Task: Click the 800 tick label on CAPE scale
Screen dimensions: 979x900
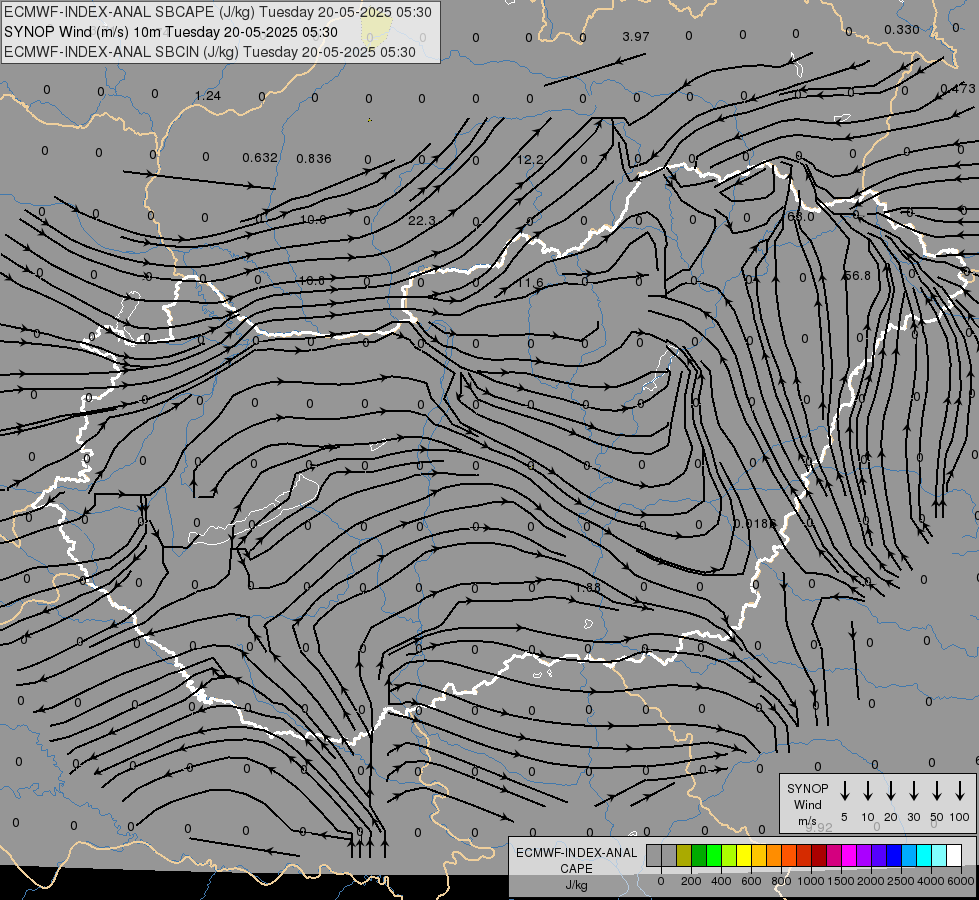Action: click(781, 881)
